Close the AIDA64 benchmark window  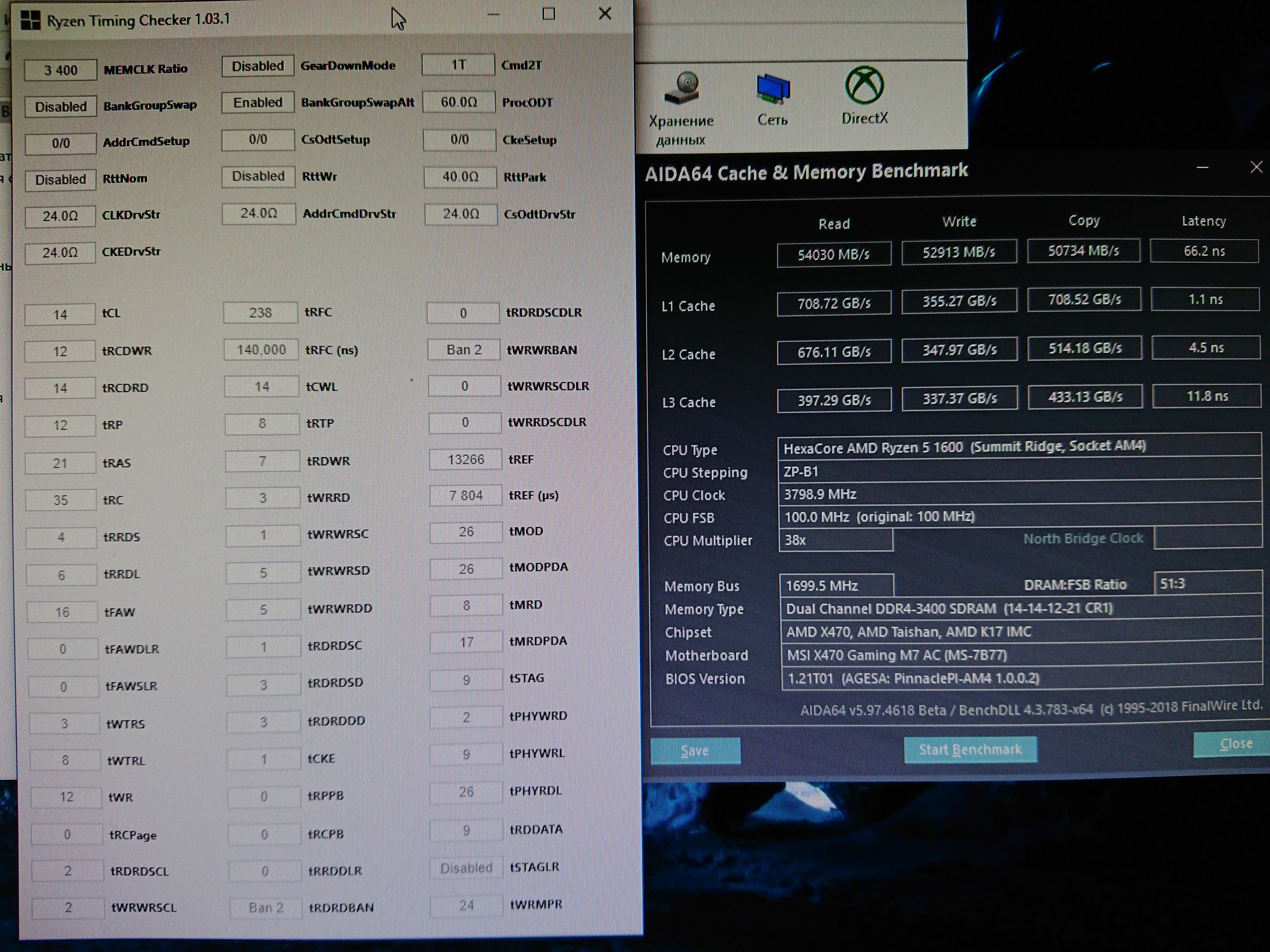click(1256, 167)
